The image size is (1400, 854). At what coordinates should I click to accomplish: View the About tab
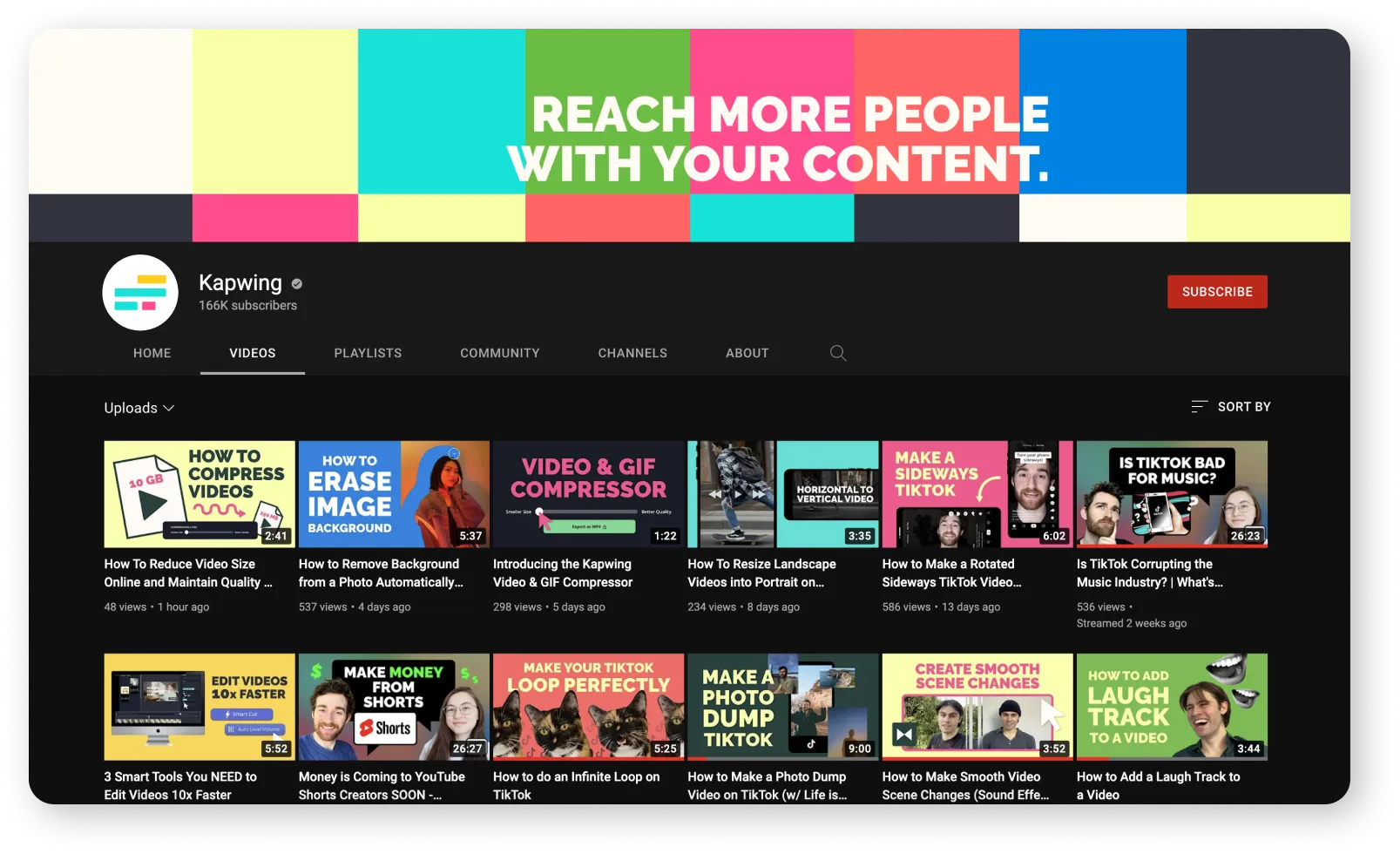tap(747, 353)
